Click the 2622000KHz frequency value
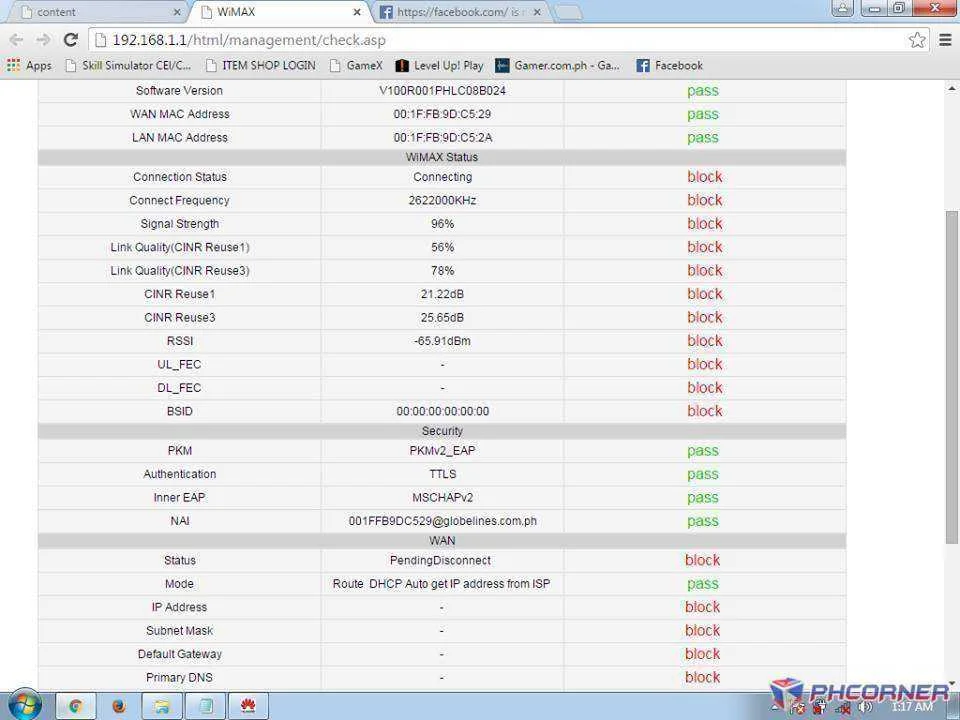The height and width of the screenshot is (720, 960). click(x=442, y=200)
